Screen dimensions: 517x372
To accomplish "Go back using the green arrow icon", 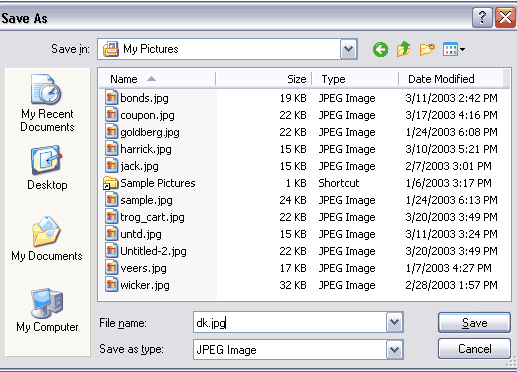I will pyautogui.click(x=380, y=50).
